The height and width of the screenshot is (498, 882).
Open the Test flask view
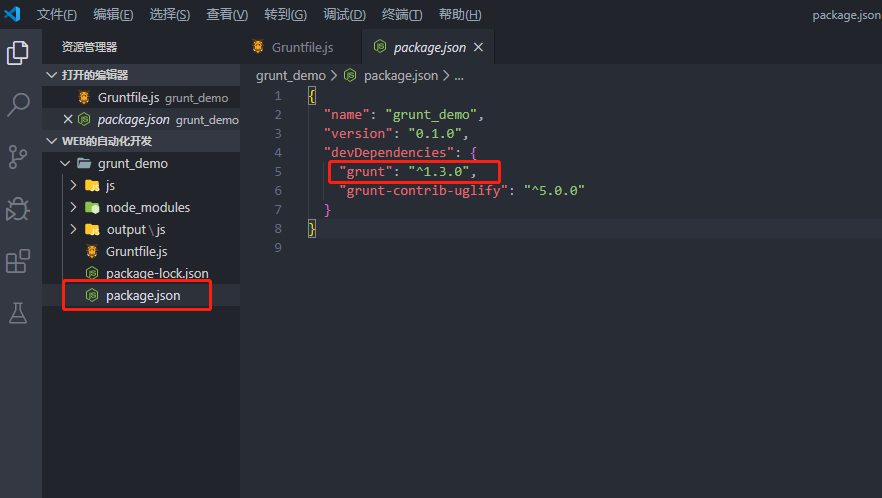(17, 313)
